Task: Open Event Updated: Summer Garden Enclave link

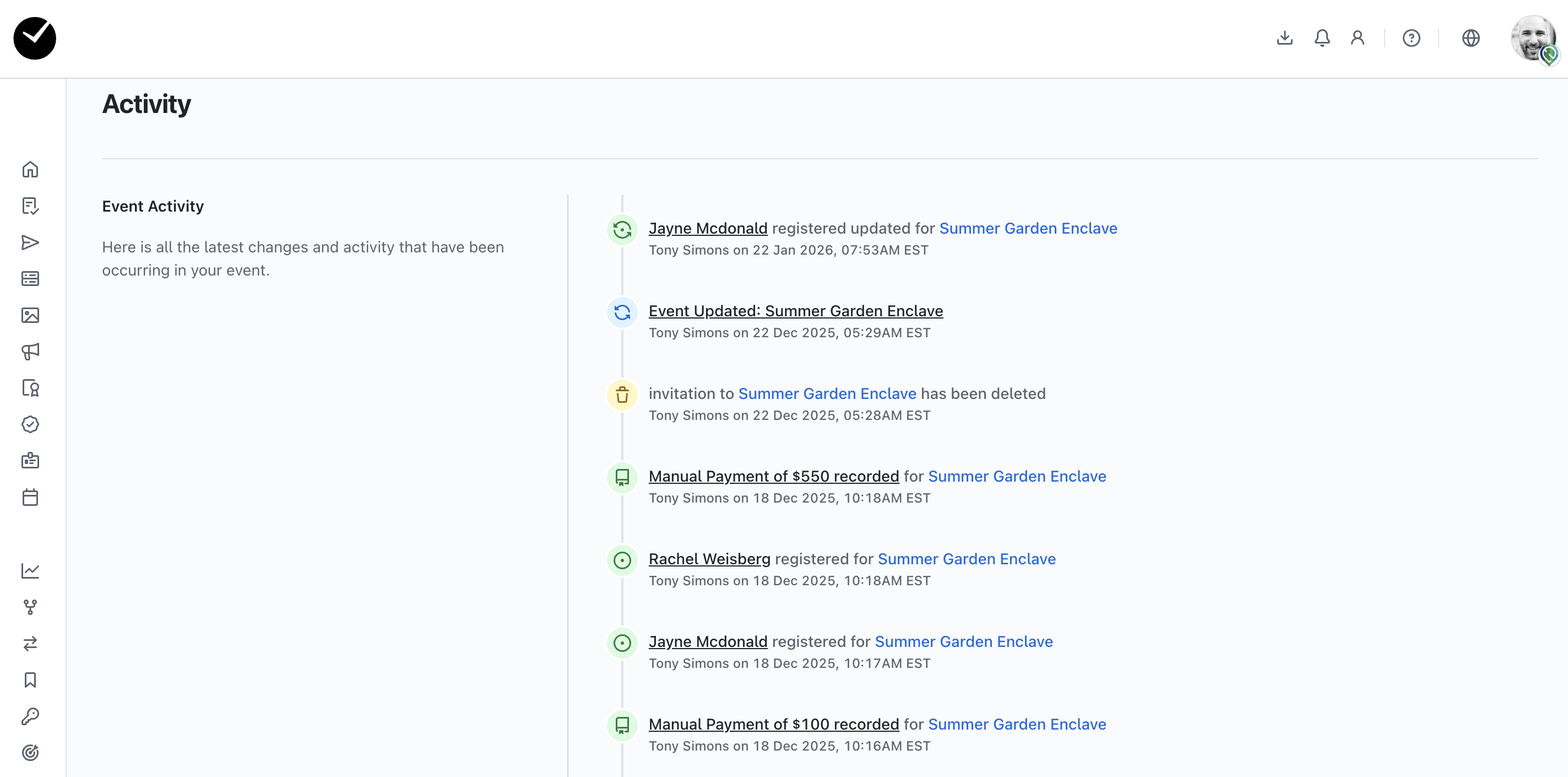Action: 795,311
